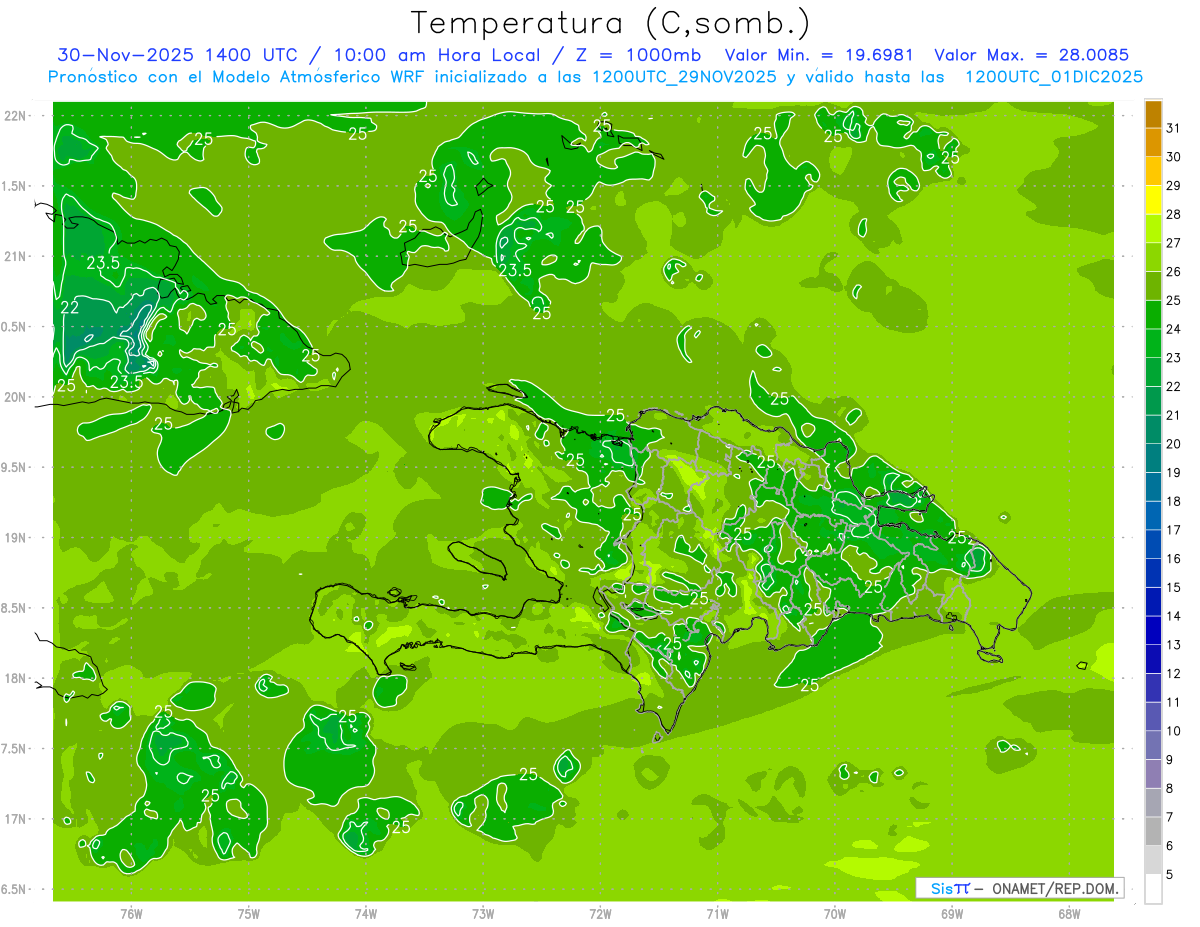Click the legend value 5
Viewport: 1200px width, 927px height.
pos(1170,874)
